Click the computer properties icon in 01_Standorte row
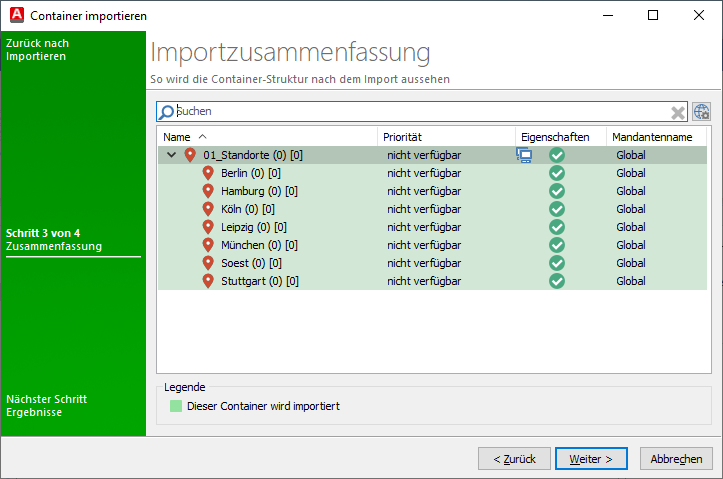This screenshot has height=479, width=723. pyautogui.click(x=524, y=155)
